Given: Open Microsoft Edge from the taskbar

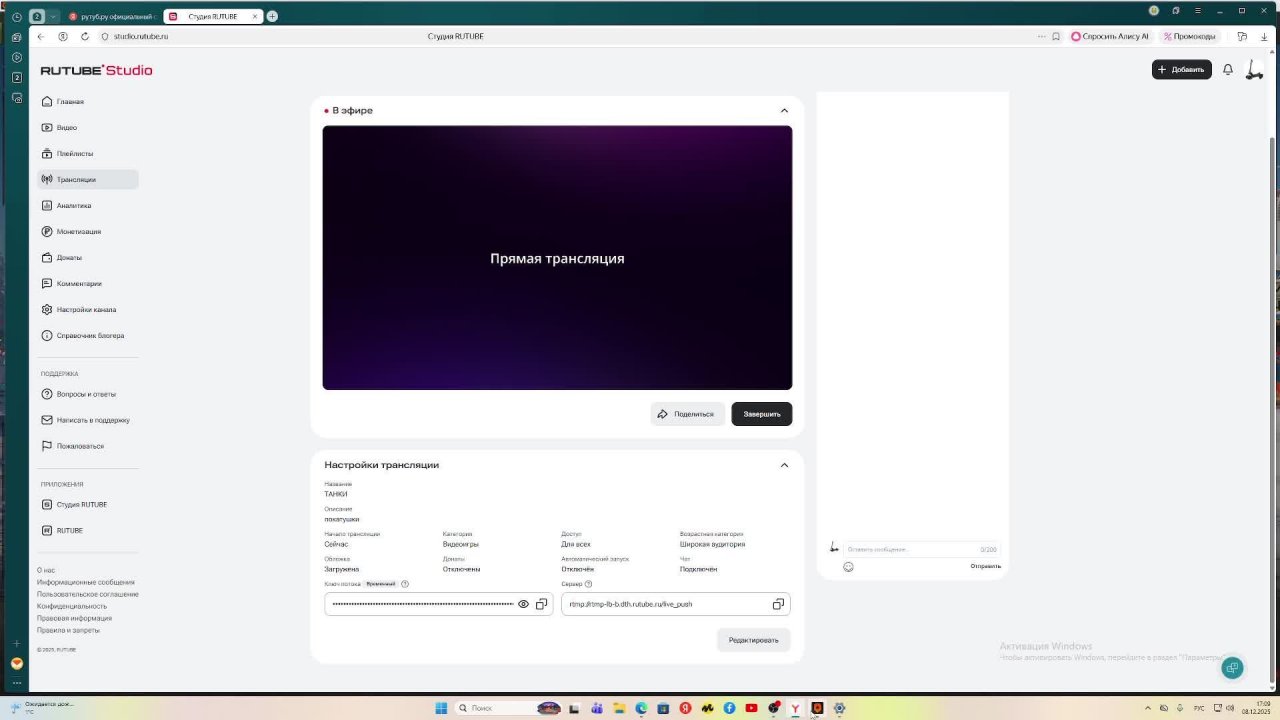Looking at the screenshot, I should (x=641, y=708).
